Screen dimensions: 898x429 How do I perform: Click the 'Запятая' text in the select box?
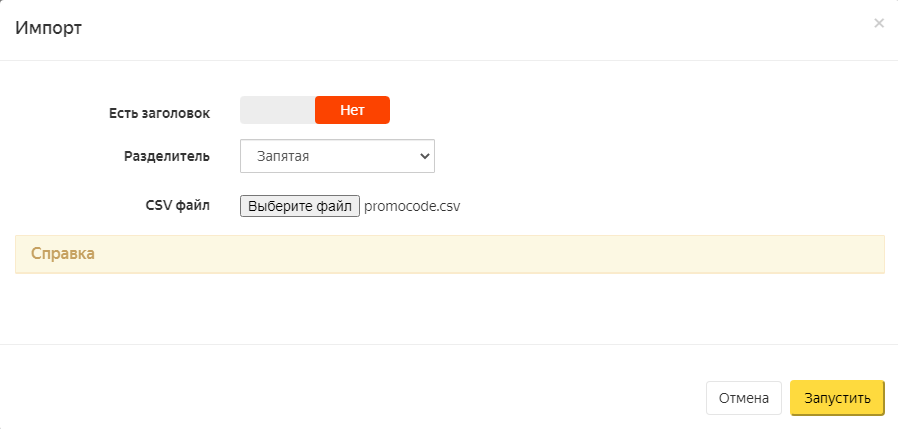point(283,156)
